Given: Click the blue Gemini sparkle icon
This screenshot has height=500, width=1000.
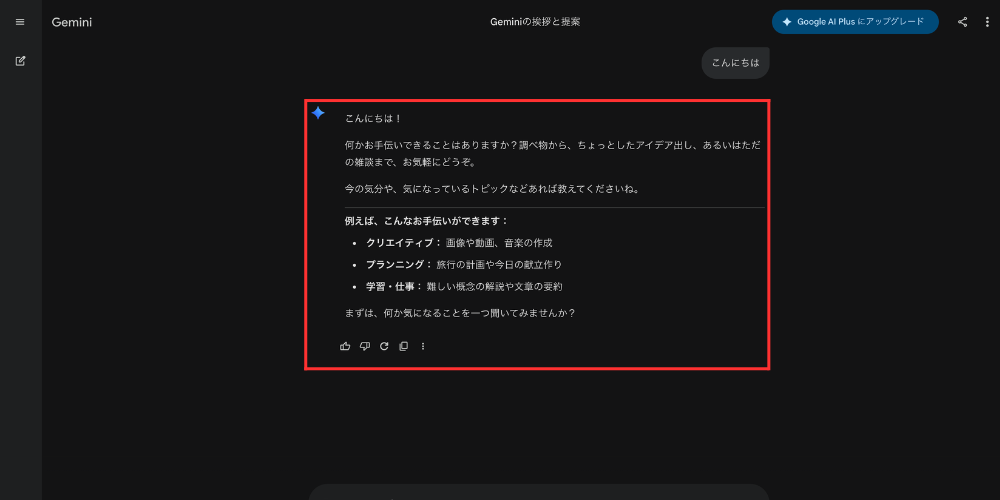Looking at the screenshot, I should pyautogui.click(x=318, y=113).
